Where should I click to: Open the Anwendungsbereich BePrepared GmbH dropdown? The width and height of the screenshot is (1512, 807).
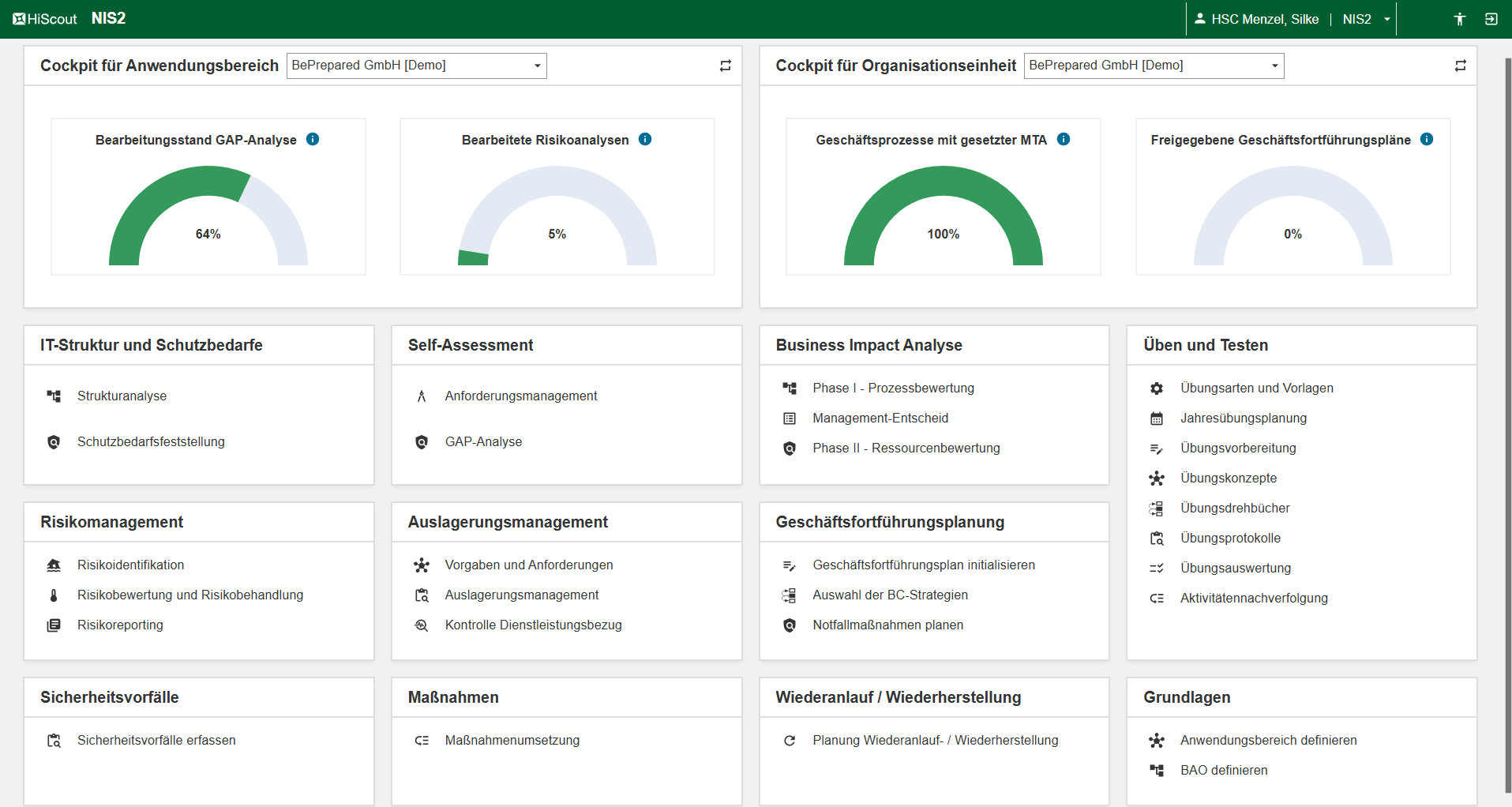[416, 66]
